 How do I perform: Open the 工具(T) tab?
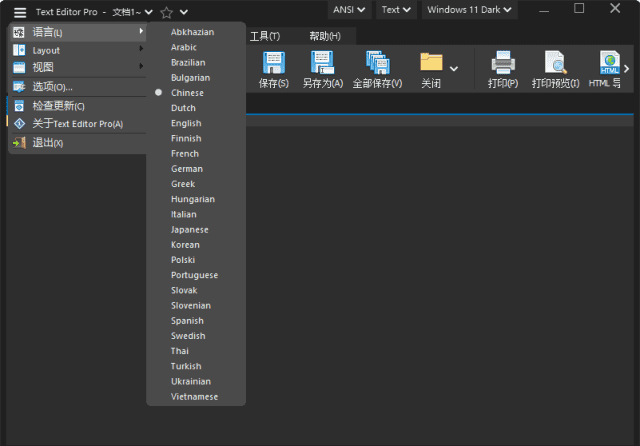point(265,36)
